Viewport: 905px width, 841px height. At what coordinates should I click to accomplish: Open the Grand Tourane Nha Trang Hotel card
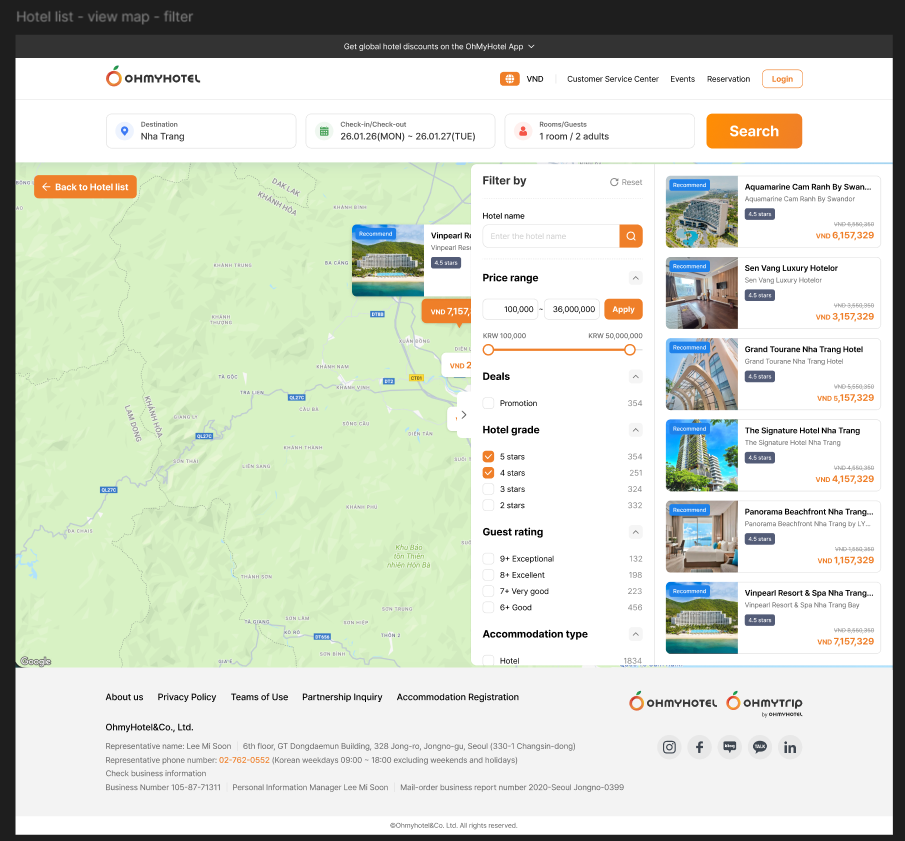pyautogui.click(x=773, y=374)
